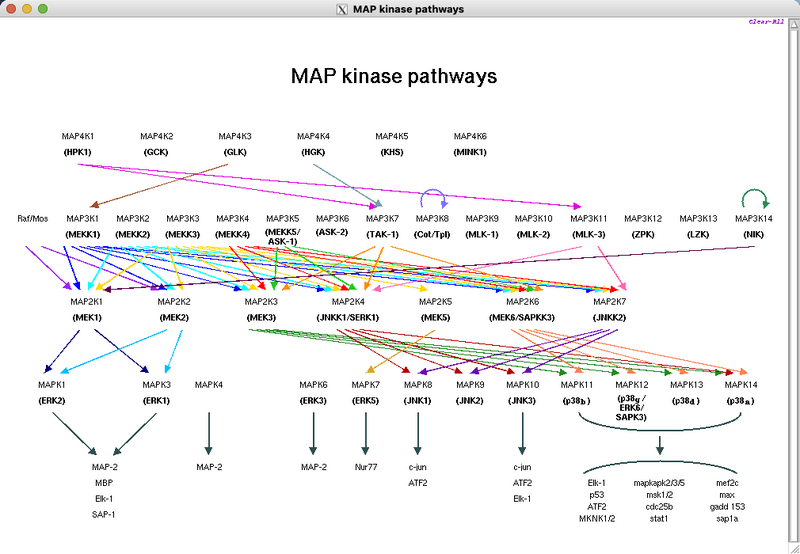Viewport: 800px width, 554px height.
Task: Click the purple self-loop arrow above MAP3K8
Action: coord(433,196)
